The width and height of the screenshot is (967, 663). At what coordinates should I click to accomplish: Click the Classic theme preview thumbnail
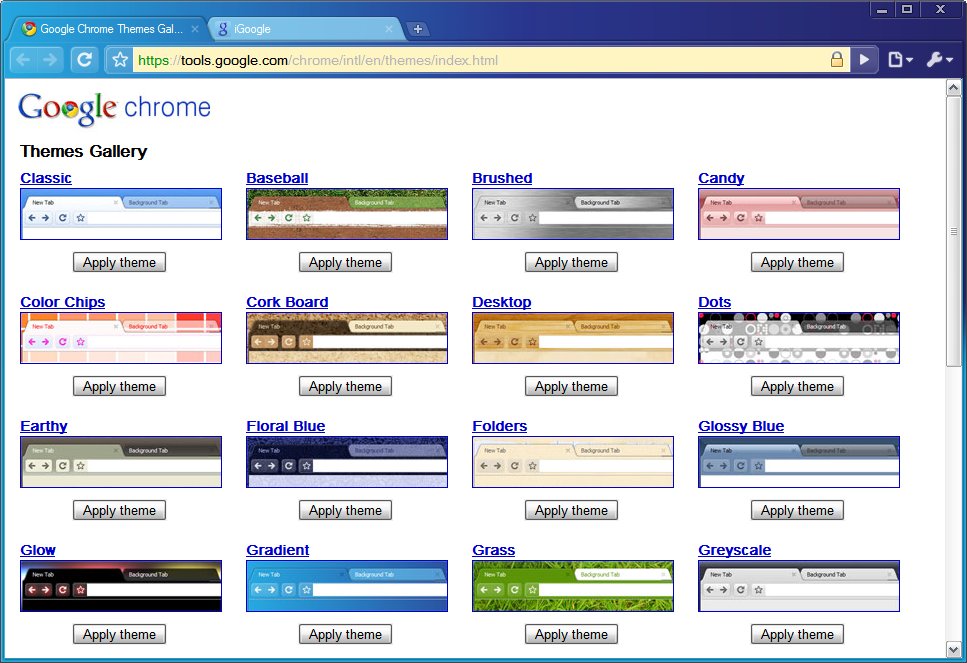tap(121, 214)
